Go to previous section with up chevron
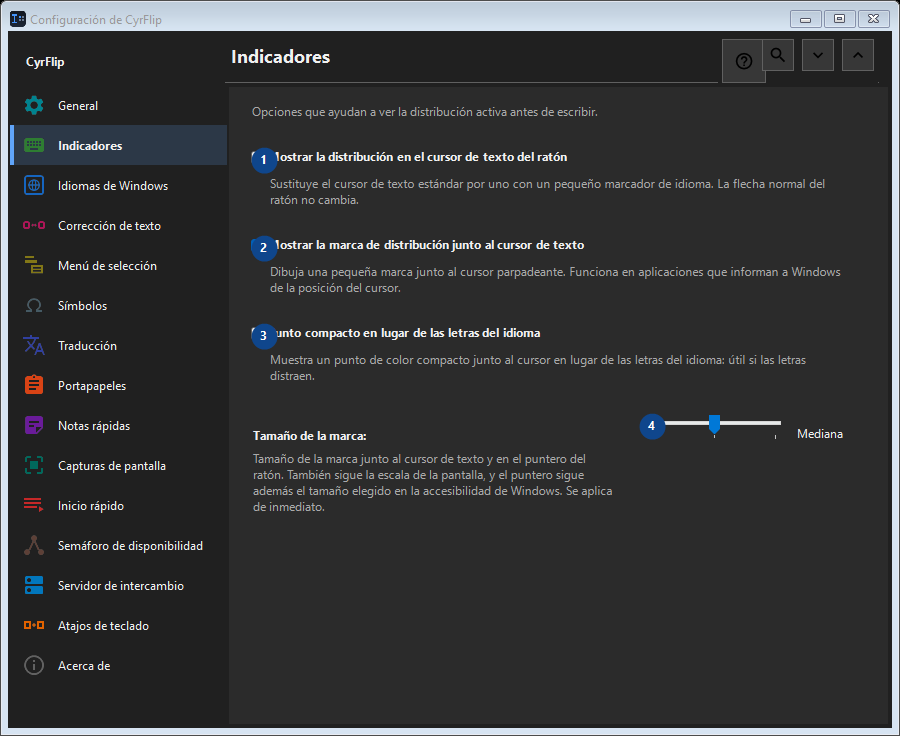900x736 pixels. point(858,55)
